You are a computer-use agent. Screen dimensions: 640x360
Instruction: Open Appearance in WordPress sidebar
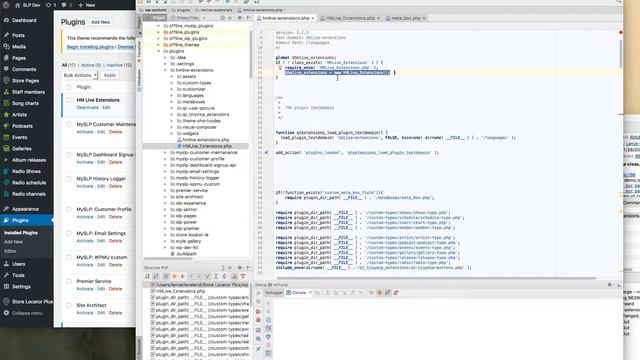pos(25,209)
